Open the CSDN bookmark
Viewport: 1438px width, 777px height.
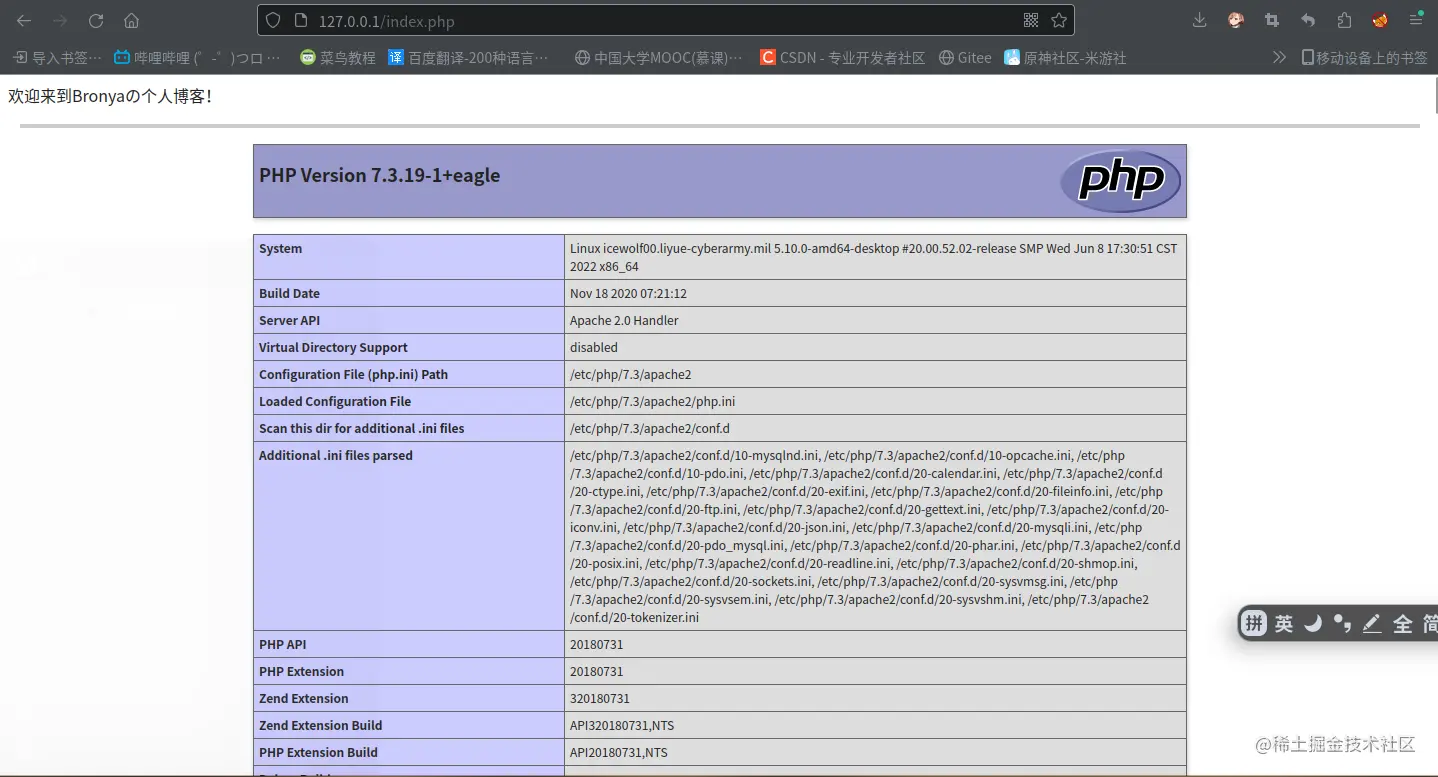pos(842,58)
